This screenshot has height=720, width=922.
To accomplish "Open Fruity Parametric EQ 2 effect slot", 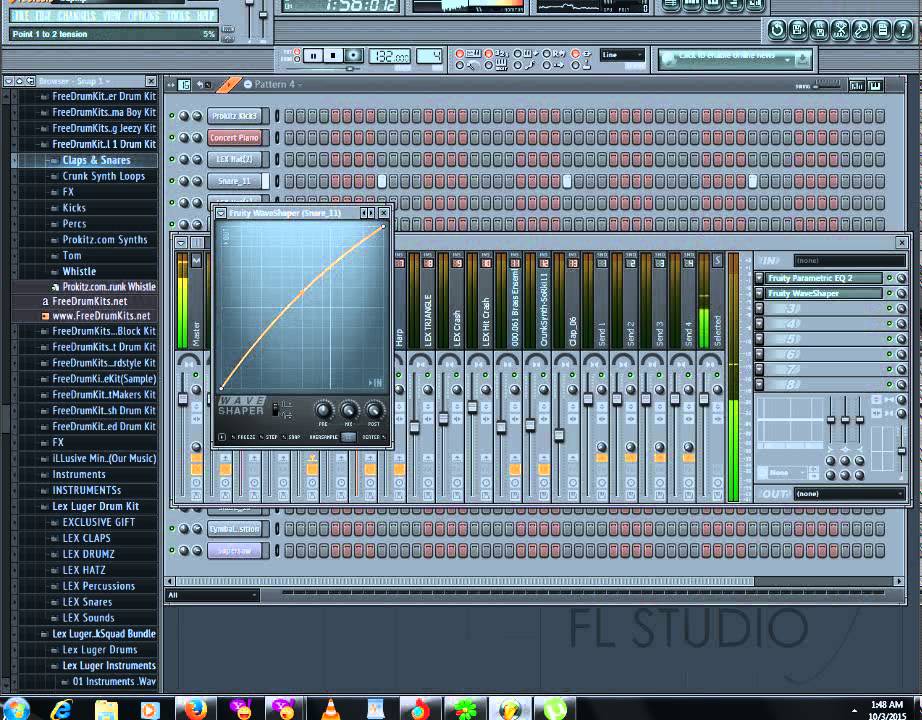I will click(x=823, y=278).
